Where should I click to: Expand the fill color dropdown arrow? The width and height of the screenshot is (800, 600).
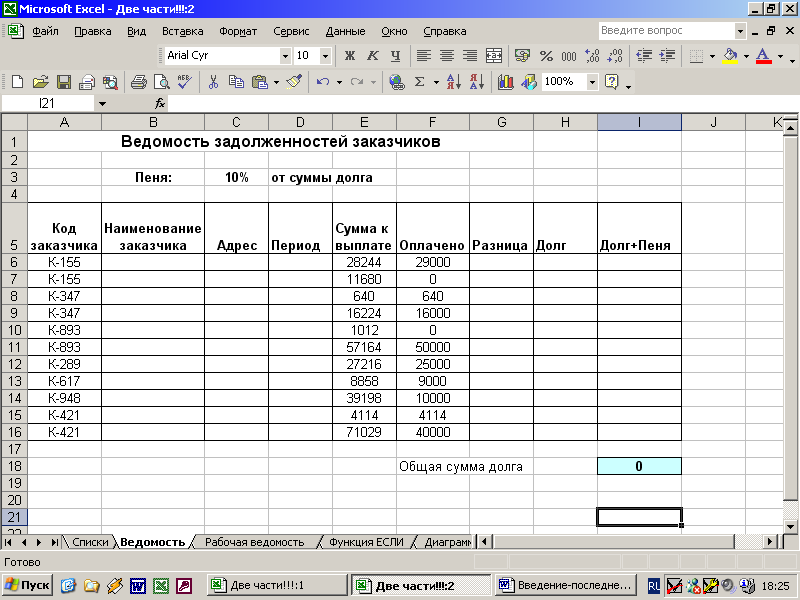click(x=746, y=56)
